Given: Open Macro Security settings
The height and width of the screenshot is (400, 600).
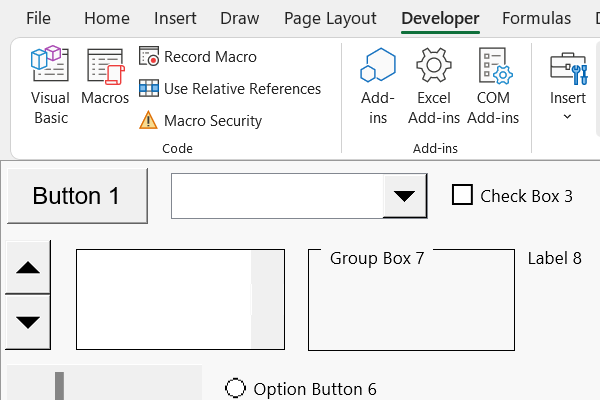Looking at the screenshot, I should tap(200, 121).
